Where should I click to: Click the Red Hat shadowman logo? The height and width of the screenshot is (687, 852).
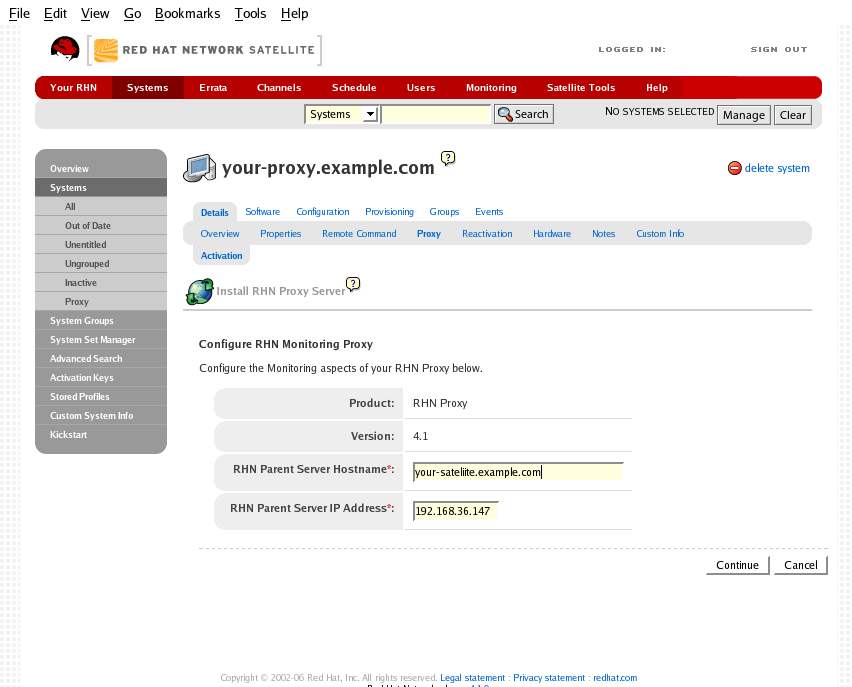click(x=65, y=48)
